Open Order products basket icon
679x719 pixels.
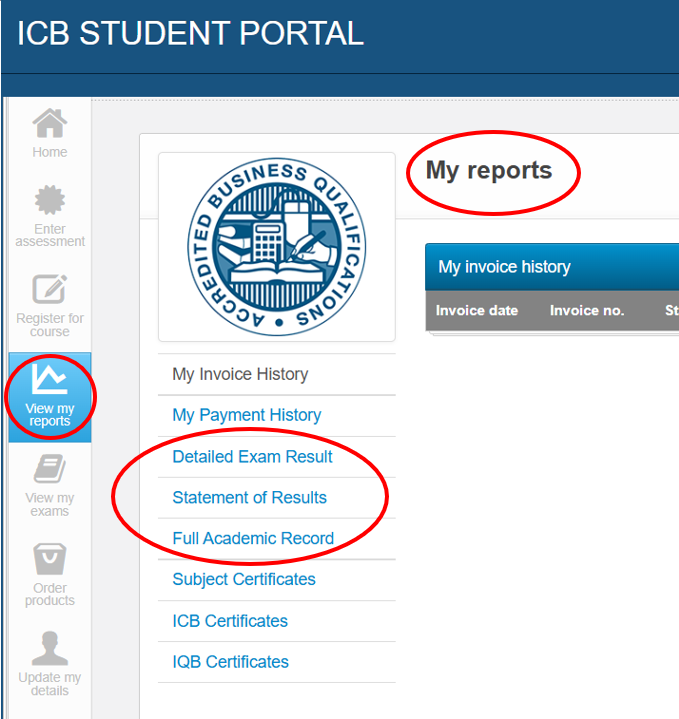click(50, 559)
